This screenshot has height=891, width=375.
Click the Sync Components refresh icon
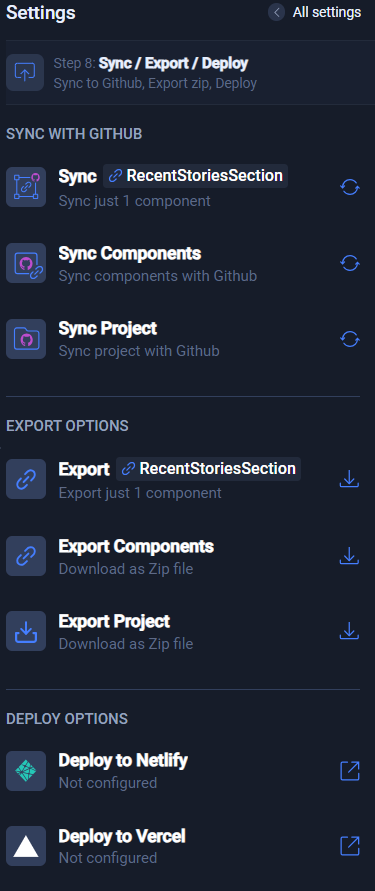tap(349, 263)
